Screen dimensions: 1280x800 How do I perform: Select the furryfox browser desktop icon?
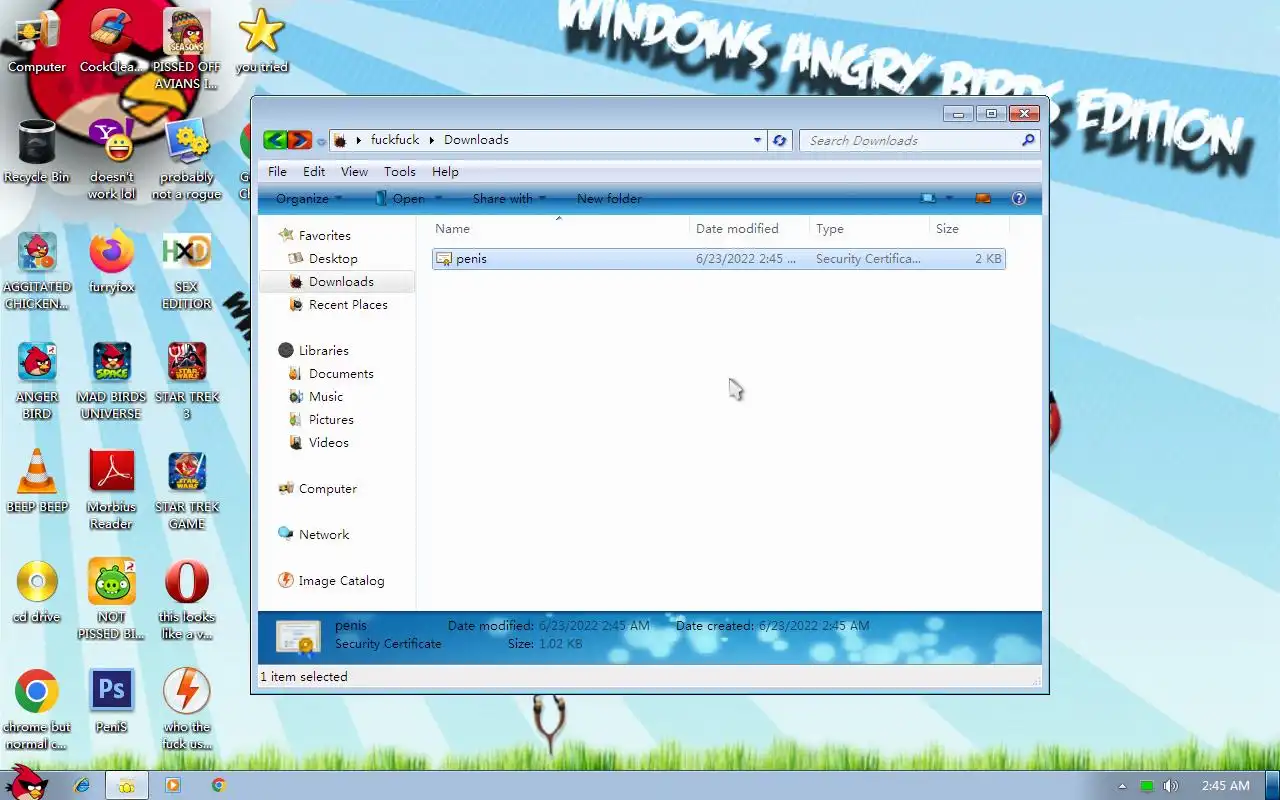point(112,262)
